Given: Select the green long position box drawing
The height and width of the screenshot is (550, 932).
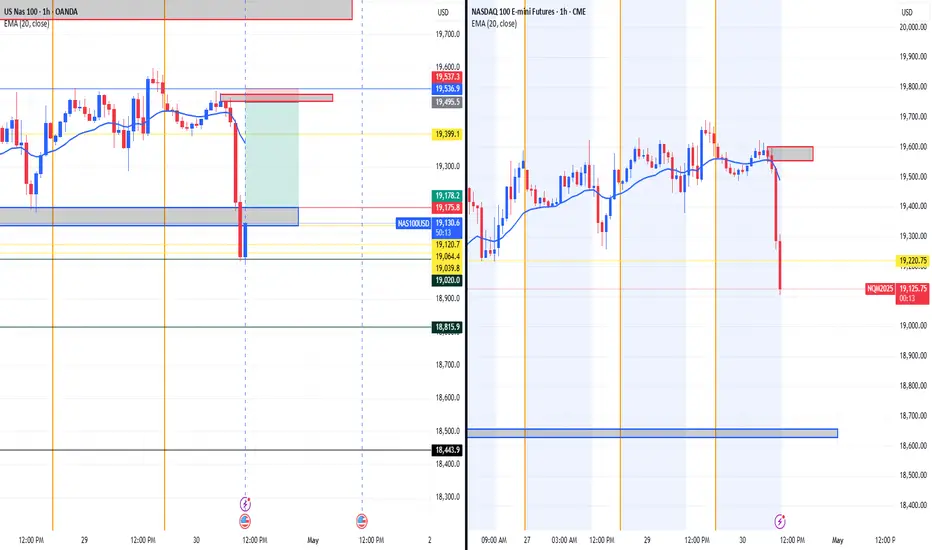Looking at the screenshot, I should pos(272,155).
